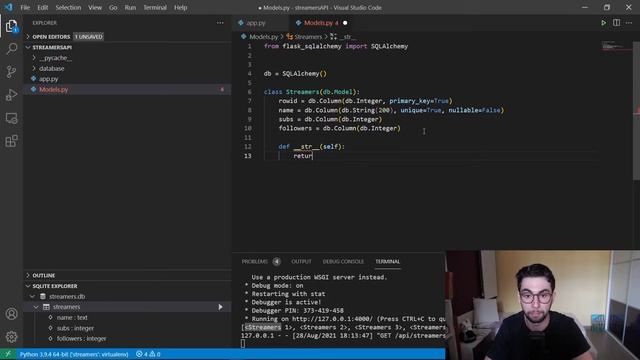Click the '1 UNSAVED' badge in Open Editors

tap(89, 37)
